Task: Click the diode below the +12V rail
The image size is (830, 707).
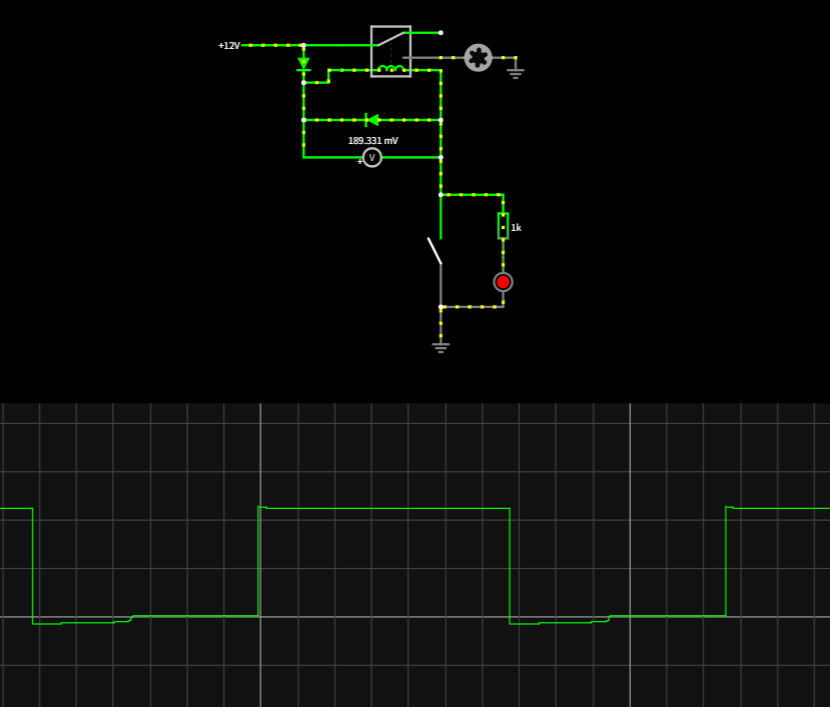Action: tap(304, 64)
